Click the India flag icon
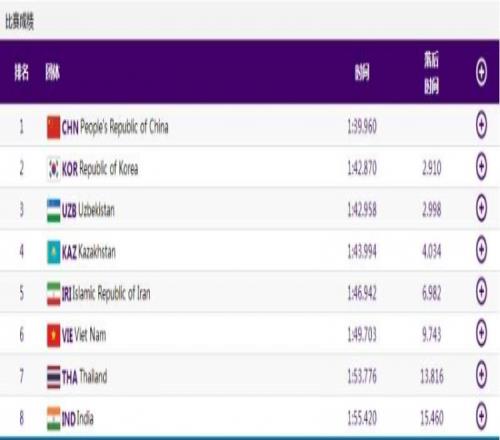The width and height of the screenshot is (500, 440). click(53, 419)
